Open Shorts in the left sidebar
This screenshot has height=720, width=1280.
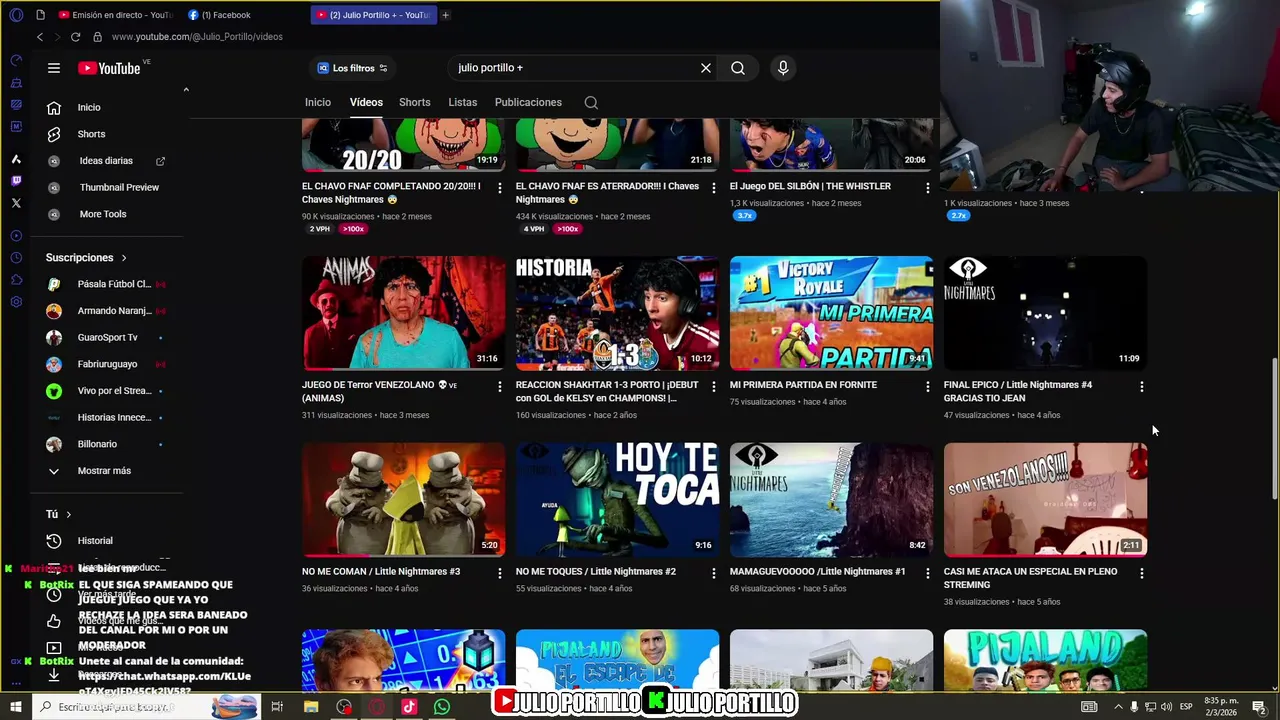click(90, 134)
